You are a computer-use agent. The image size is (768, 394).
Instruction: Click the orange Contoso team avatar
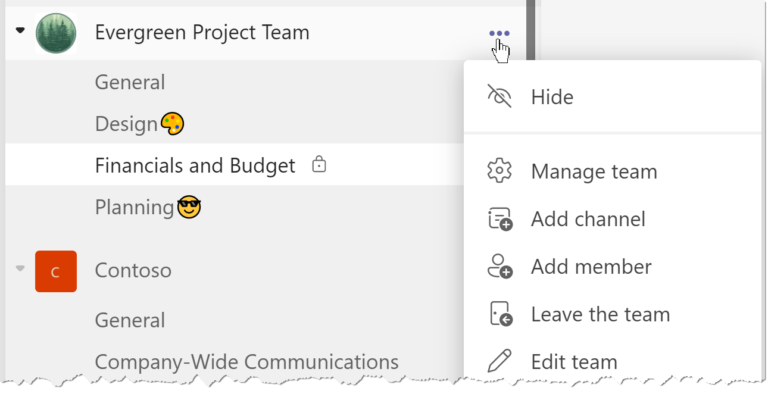point(56,271)
